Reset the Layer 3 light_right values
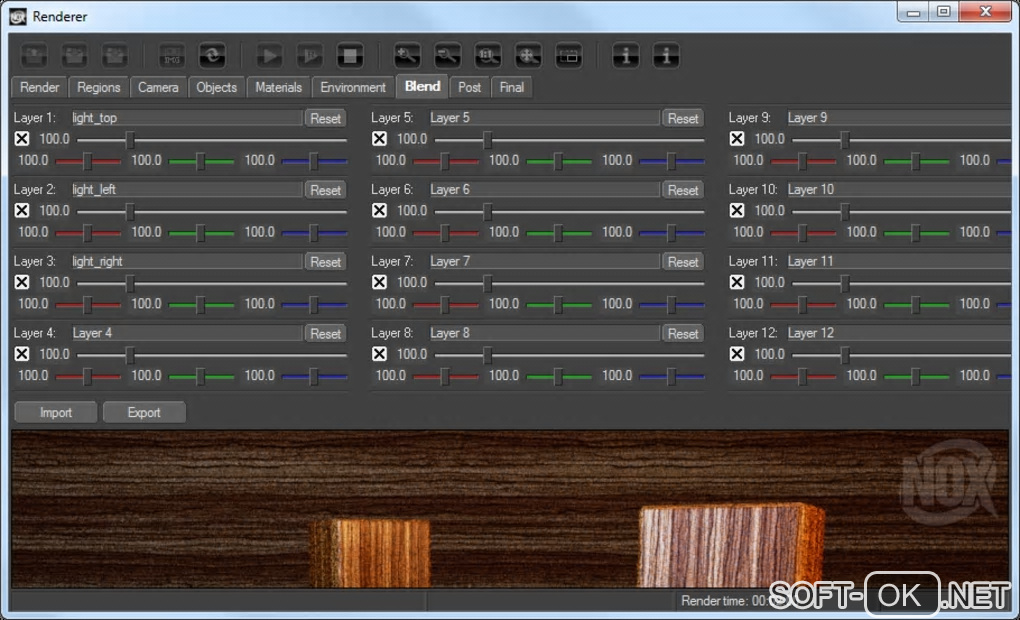The height and width of the screenshot is (620, 1020). (x=325, y=262)
